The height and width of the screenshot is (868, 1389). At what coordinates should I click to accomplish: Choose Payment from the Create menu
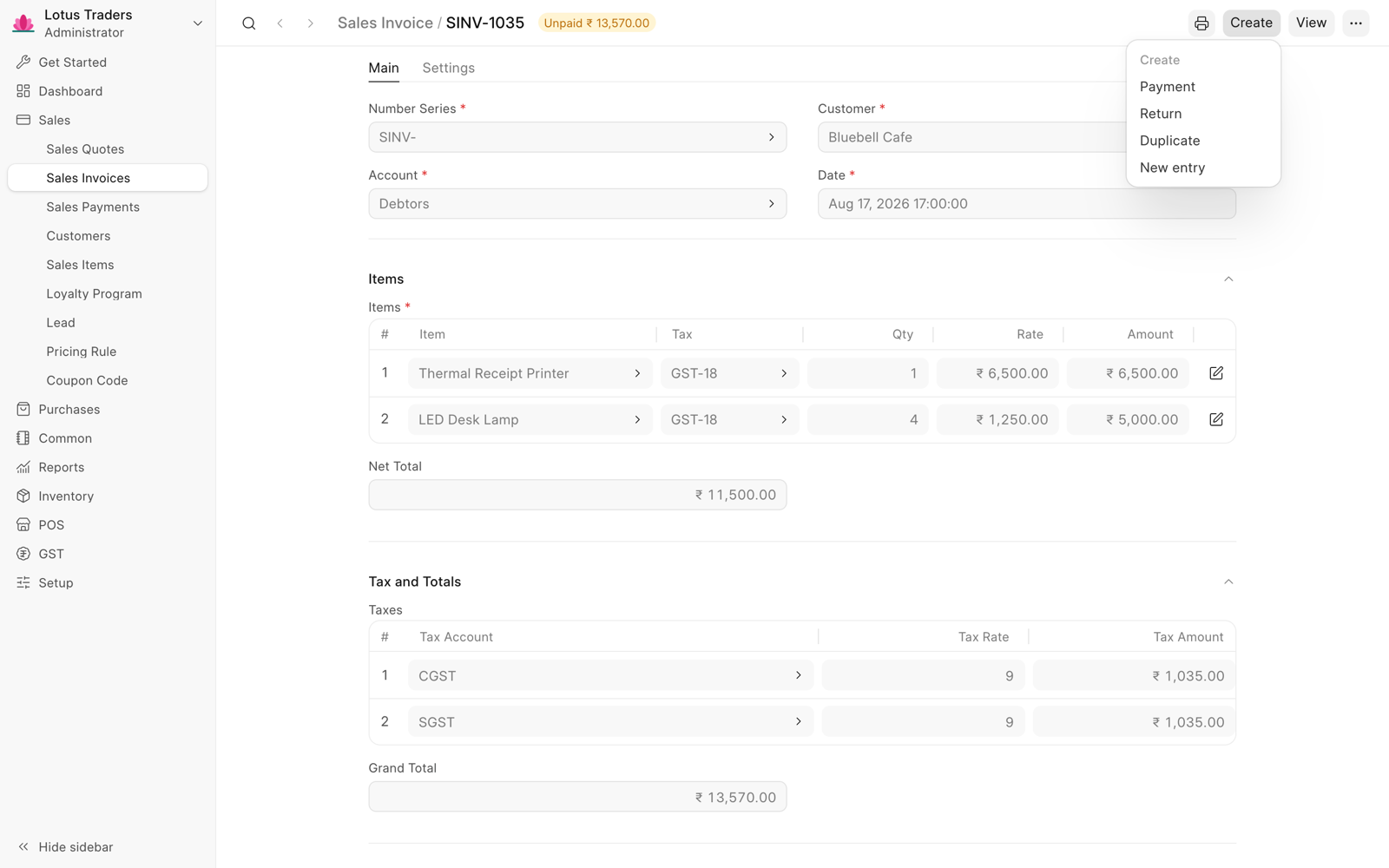[x=1203, y=87]
